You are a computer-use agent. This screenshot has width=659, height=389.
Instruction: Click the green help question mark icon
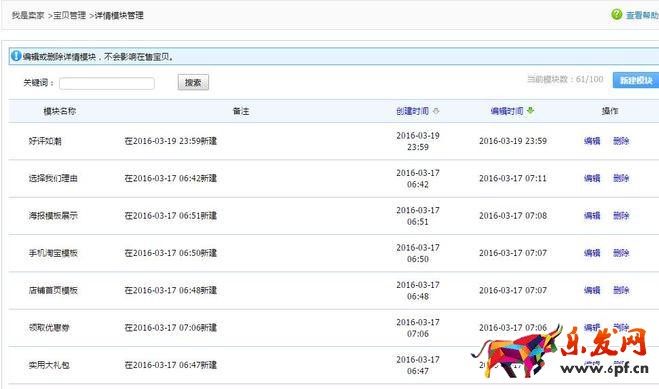coord(617,14)
